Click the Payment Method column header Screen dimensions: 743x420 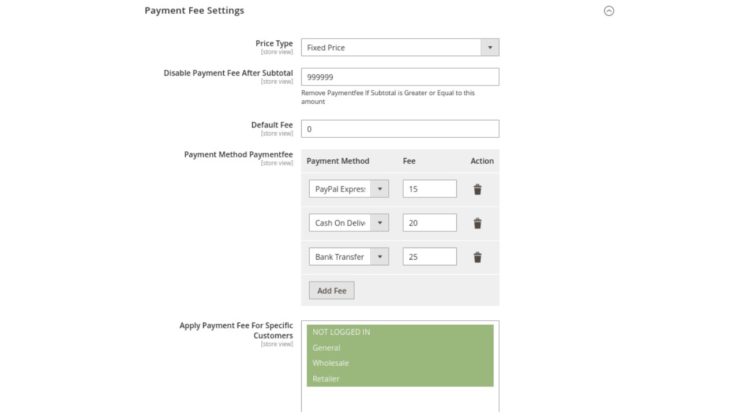(338, 161)
